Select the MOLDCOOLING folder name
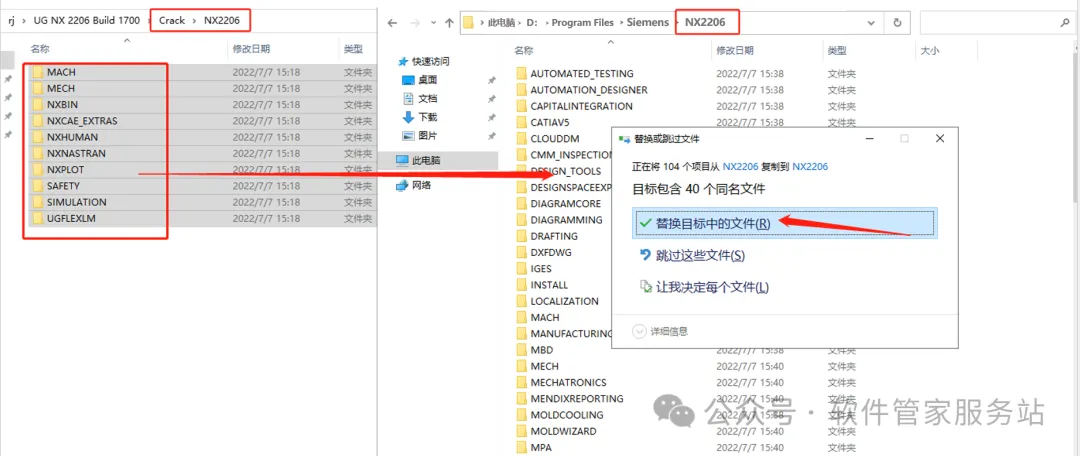Viewport: 1080px width, 456px height. pyautogui.click(x=567, y=415)
